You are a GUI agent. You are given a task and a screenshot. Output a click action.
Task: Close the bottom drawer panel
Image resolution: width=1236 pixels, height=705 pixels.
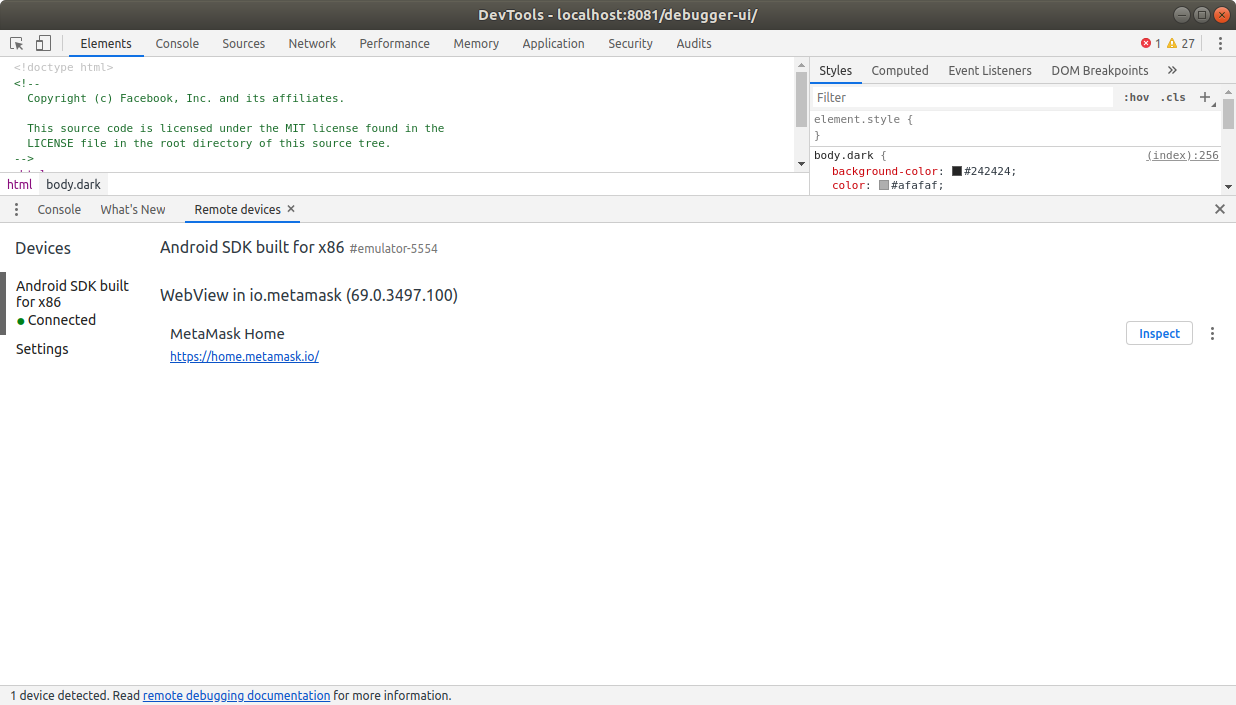(x=1220, y=209)
